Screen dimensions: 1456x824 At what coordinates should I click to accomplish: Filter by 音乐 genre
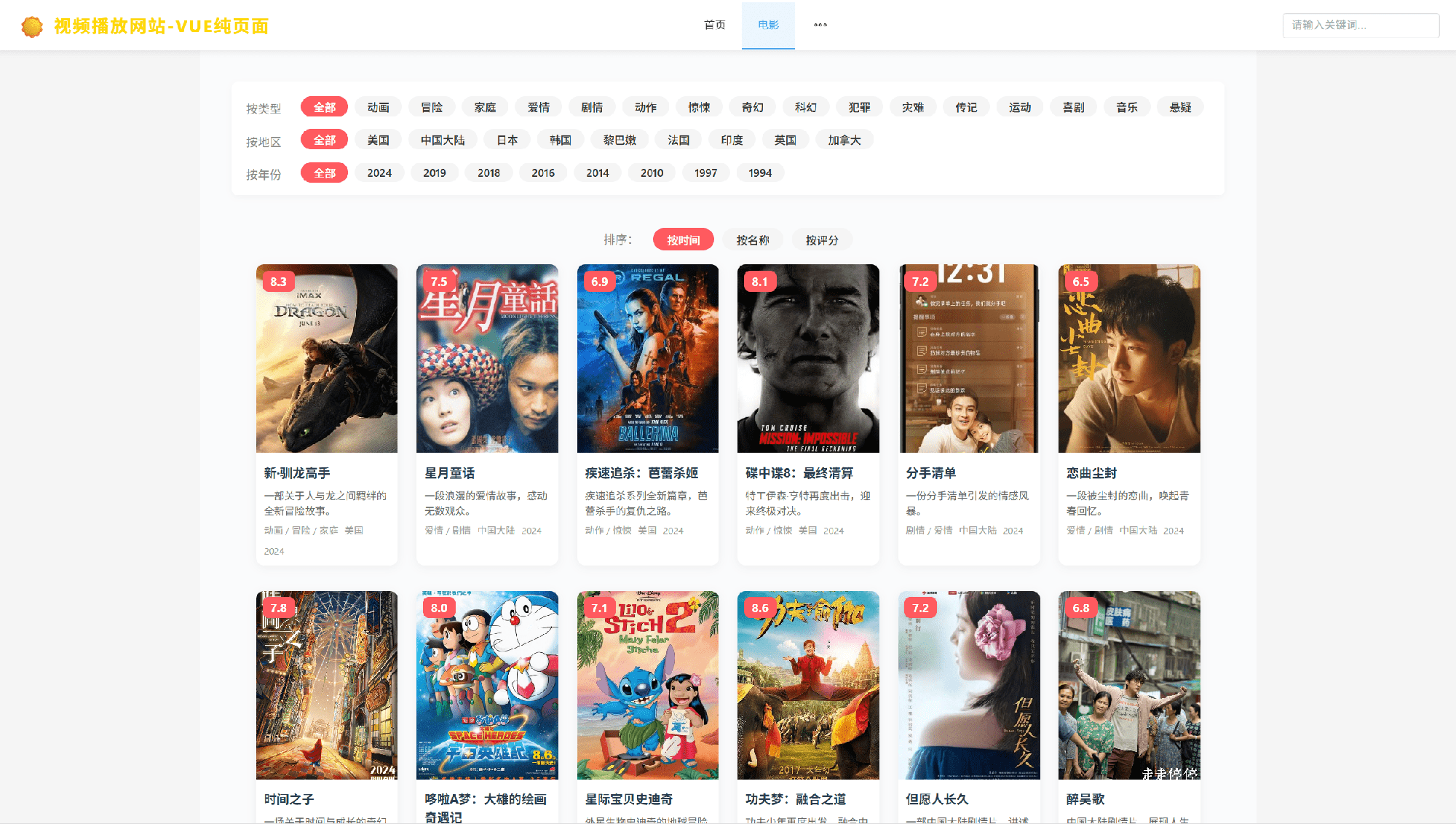1127,107
